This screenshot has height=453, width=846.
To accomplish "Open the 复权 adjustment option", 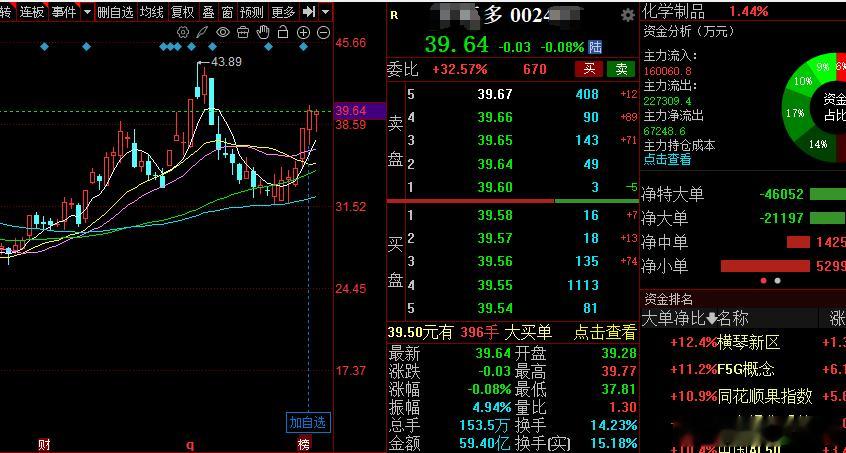I will (183, 11).
